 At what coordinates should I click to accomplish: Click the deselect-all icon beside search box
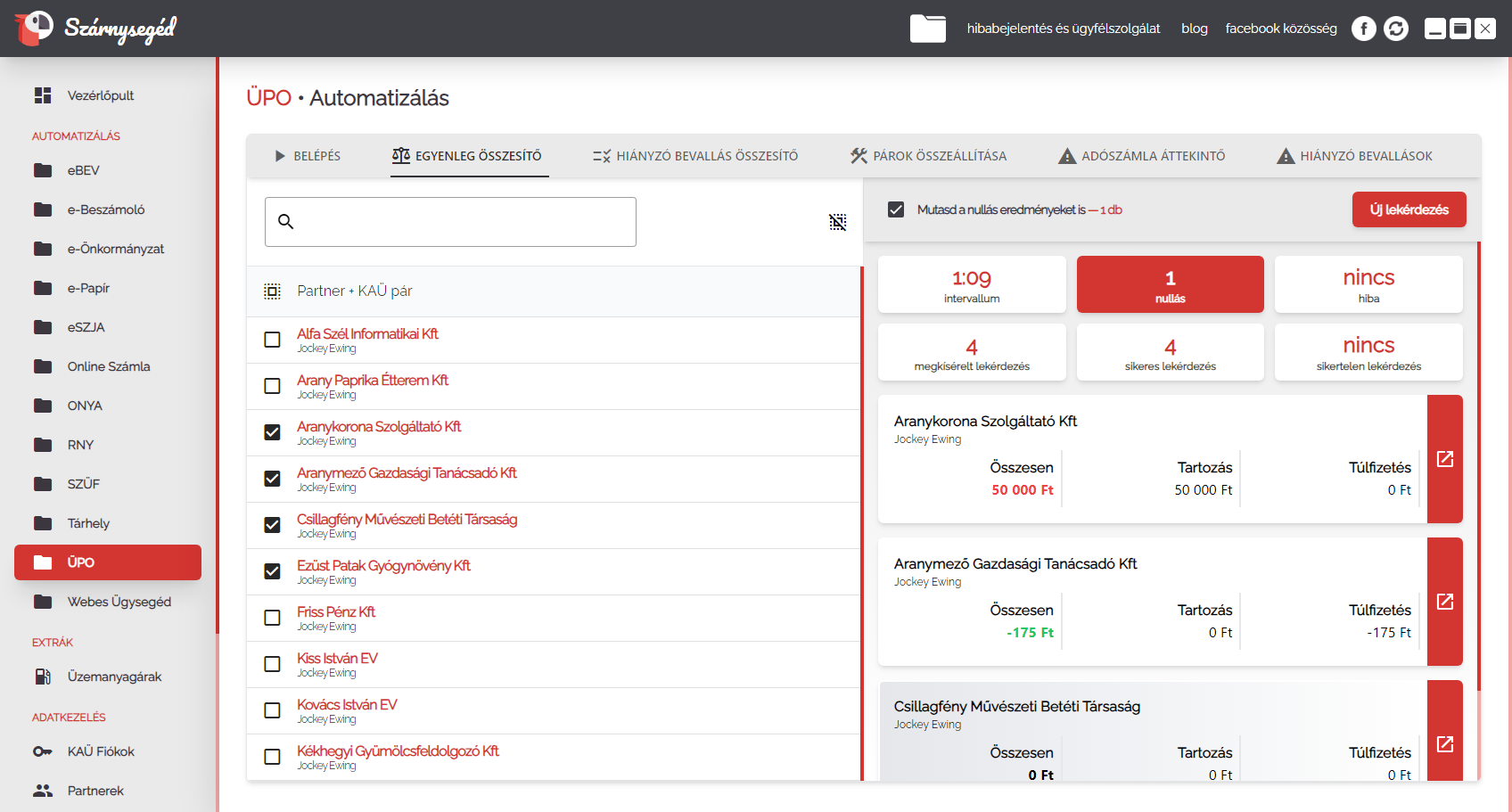(837, 222)
